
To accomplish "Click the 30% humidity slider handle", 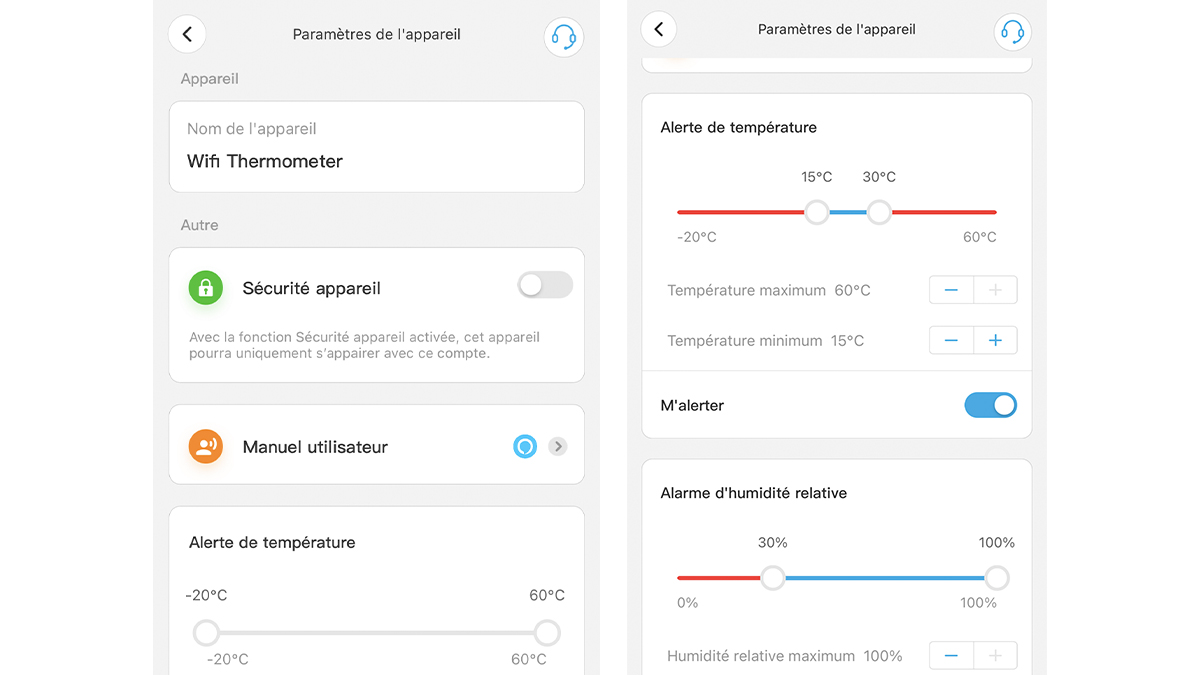I will [x=772, y=578].
